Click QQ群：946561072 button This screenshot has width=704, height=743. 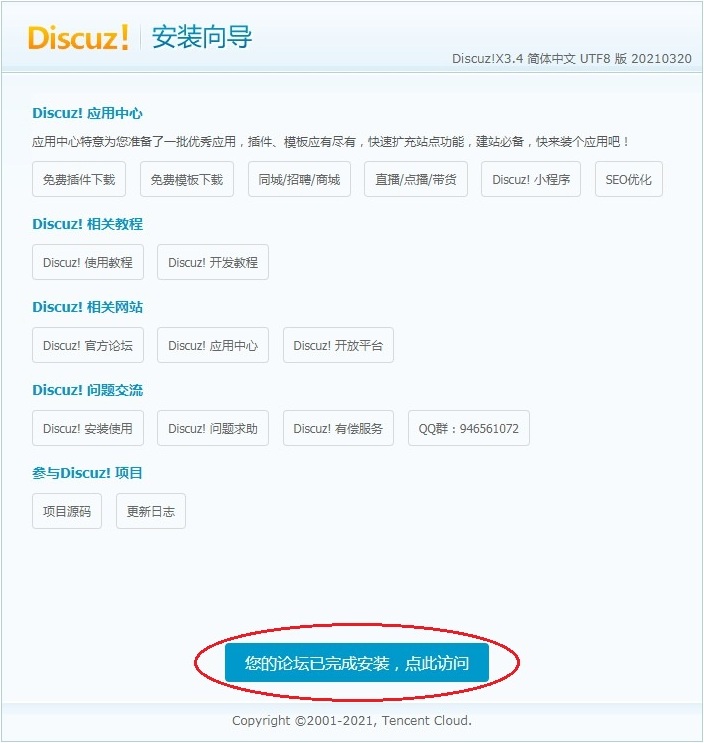(469, 428)
